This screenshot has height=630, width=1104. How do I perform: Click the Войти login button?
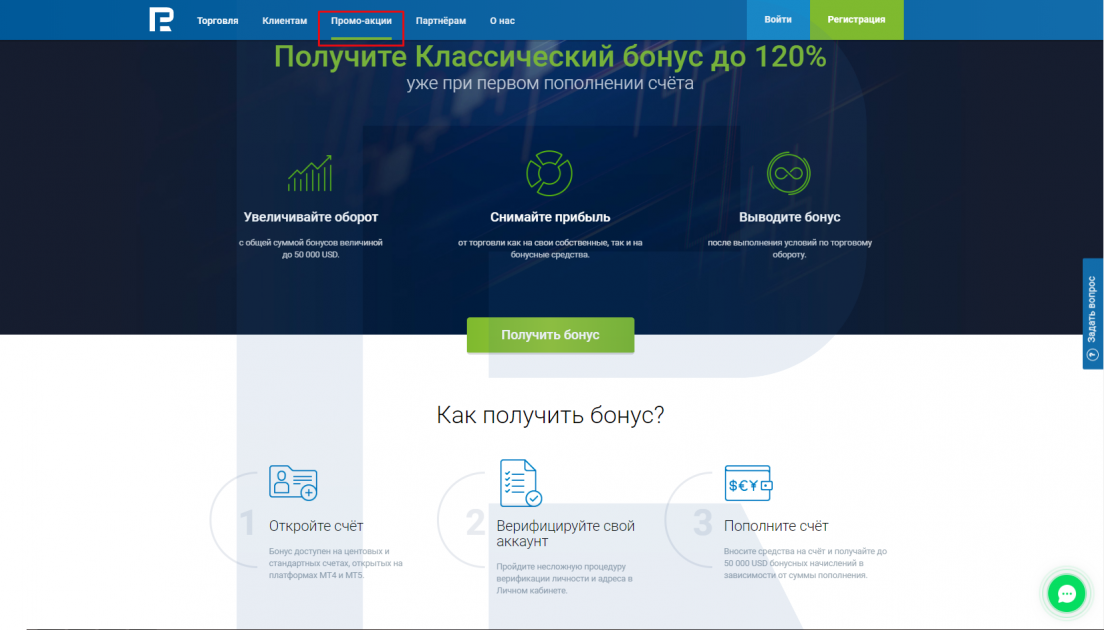(778, 20)
